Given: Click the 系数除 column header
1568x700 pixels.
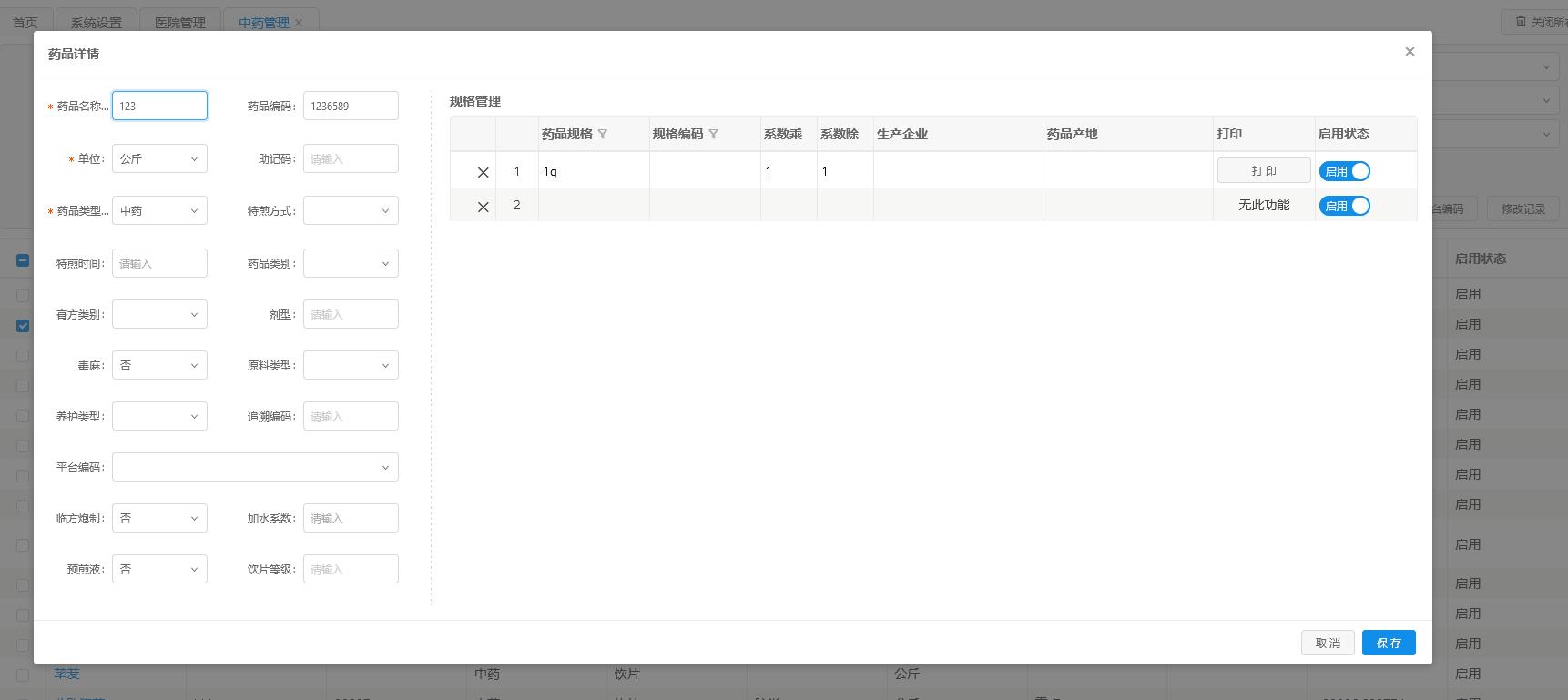Looking at the screenshot, I should pos(845,134).
